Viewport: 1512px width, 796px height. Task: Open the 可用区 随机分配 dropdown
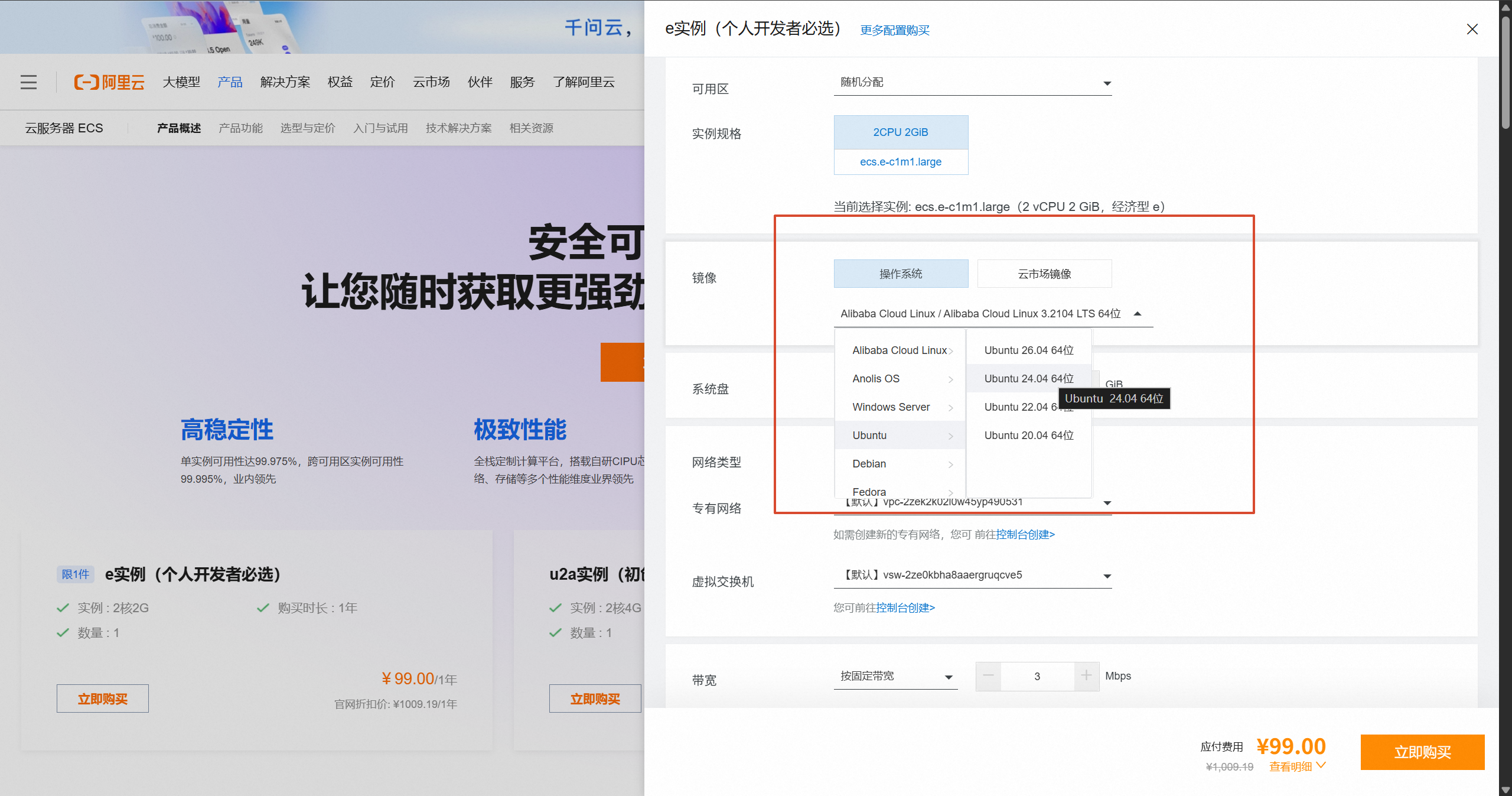click(972, 83)
